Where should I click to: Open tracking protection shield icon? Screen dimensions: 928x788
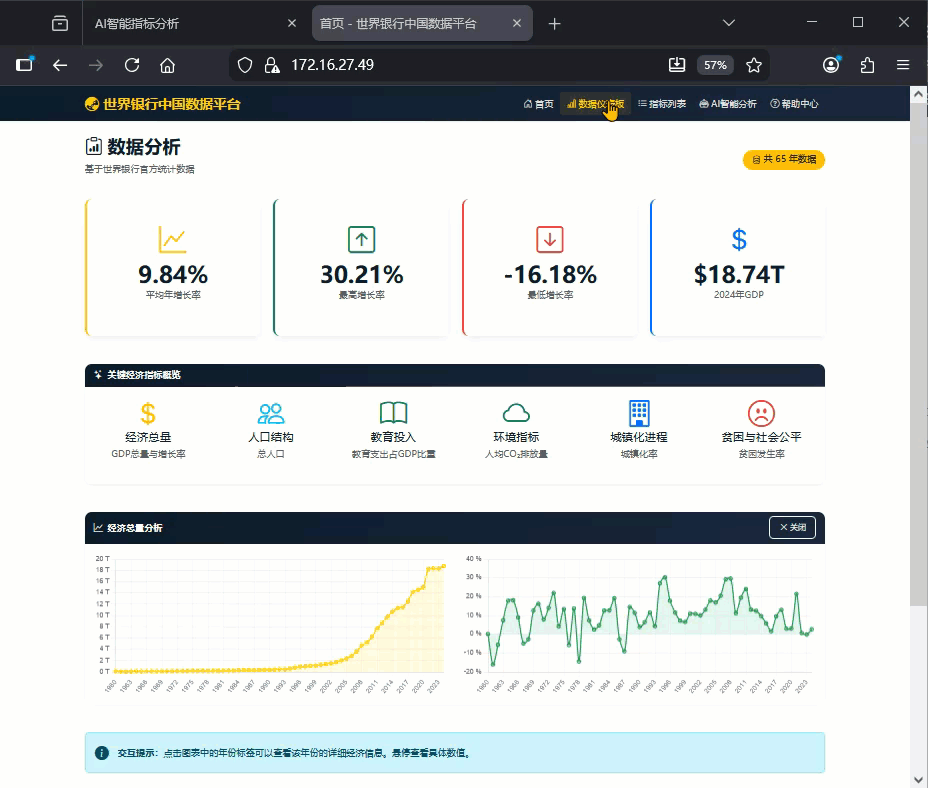pyautogui.click(x=244, y=65)
